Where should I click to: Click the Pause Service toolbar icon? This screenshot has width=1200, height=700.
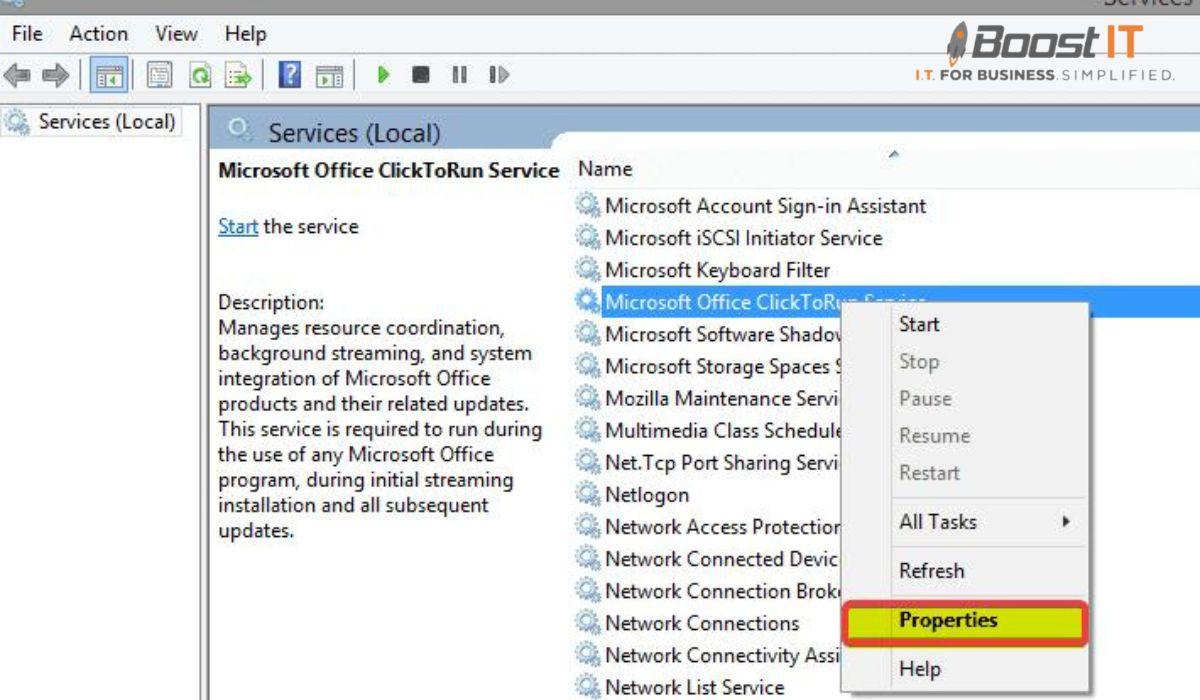pyautogui.click(x=459, y=75)
